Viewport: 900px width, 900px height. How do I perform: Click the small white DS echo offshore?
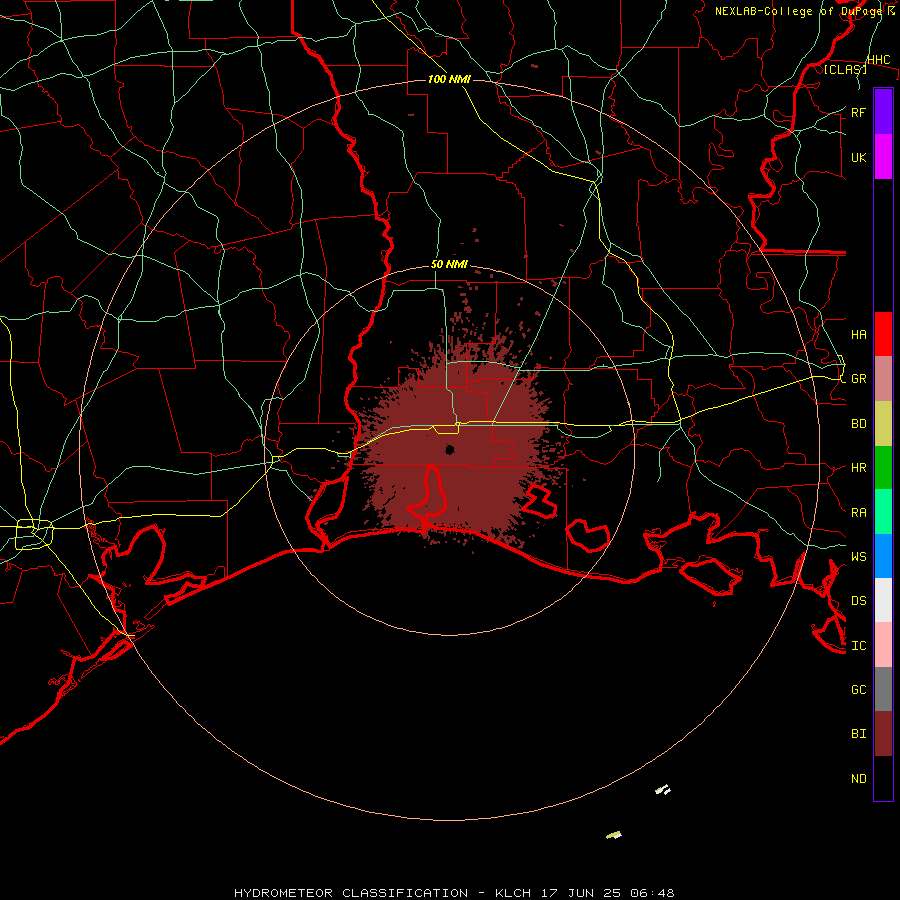click(x=663, y=790)
